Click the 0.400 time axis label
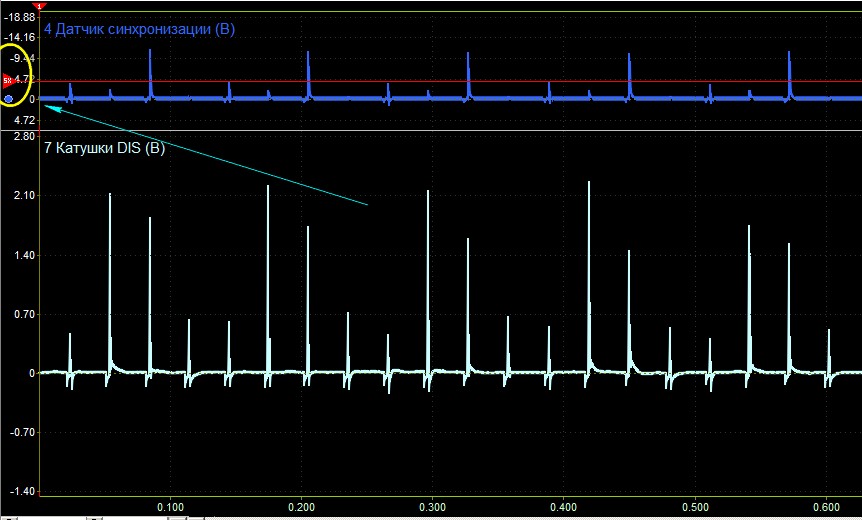This screenshot has width=862, height=520. (564, 506)
